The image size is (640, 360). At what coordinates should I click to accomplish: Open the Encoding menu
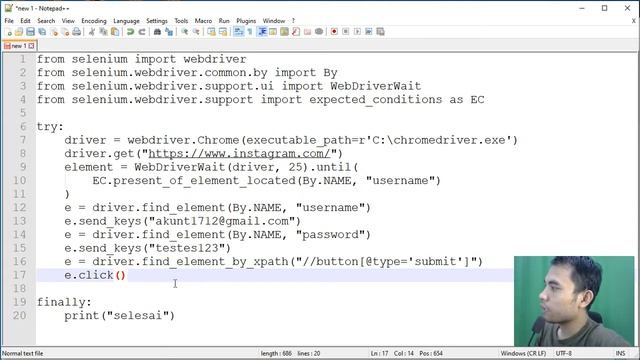[94, 21]
